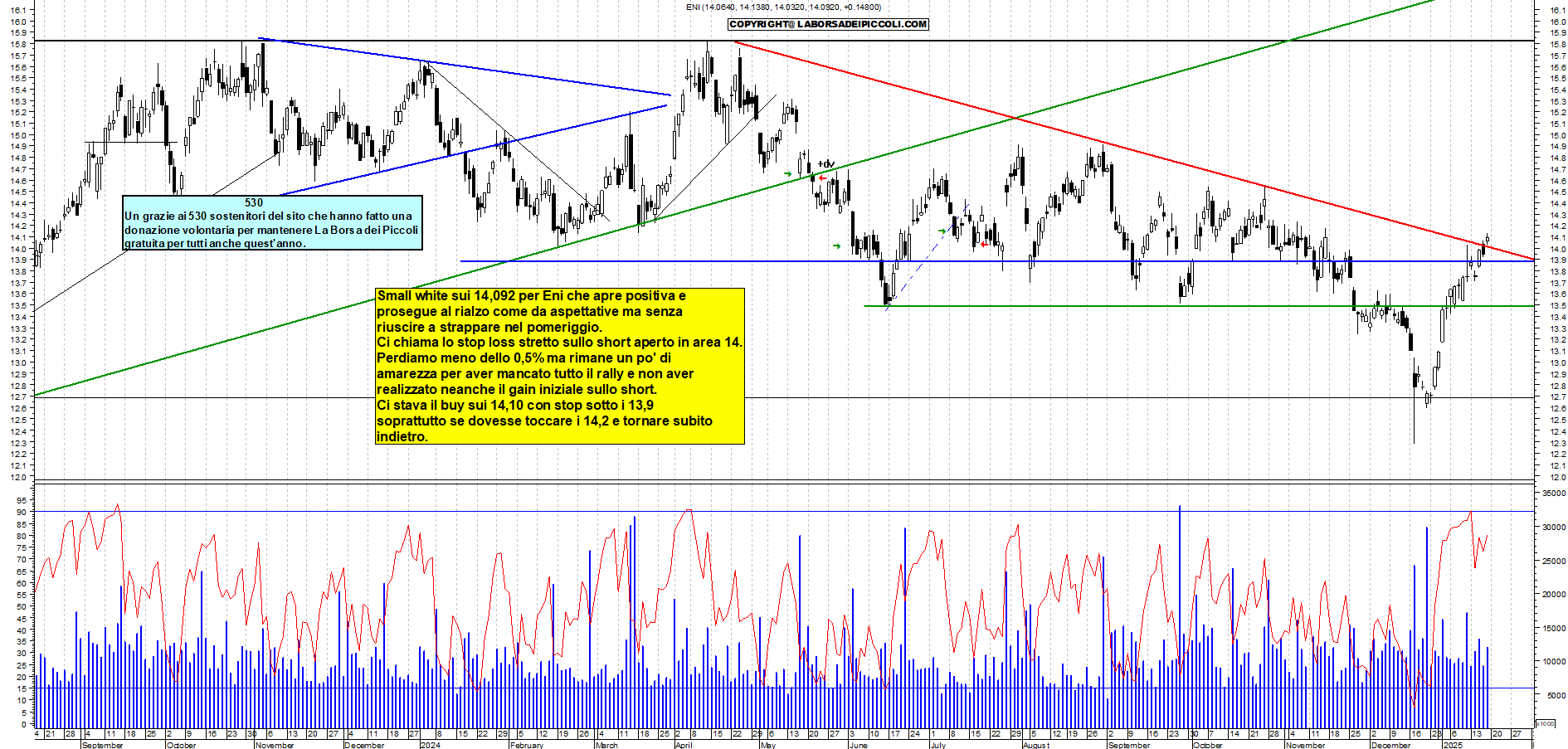Click the "10000" volume axis label

tap(1554, 662)
